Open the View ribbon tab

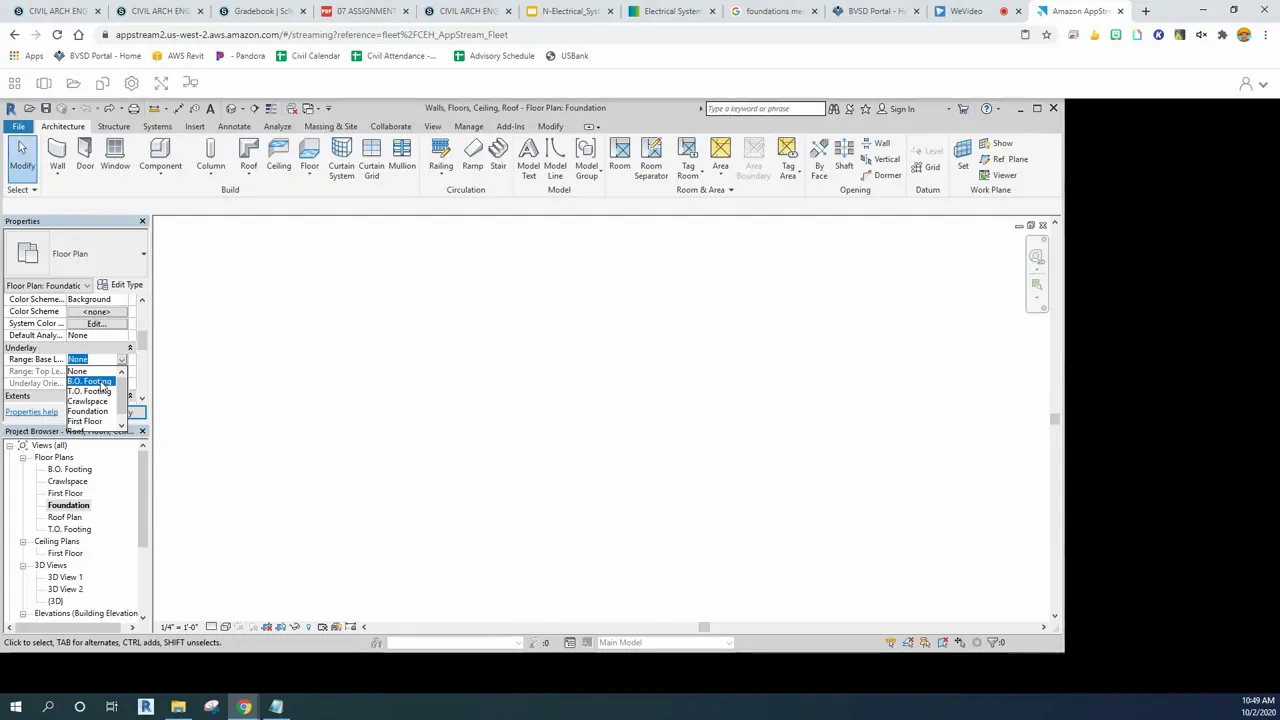(433, 127)
